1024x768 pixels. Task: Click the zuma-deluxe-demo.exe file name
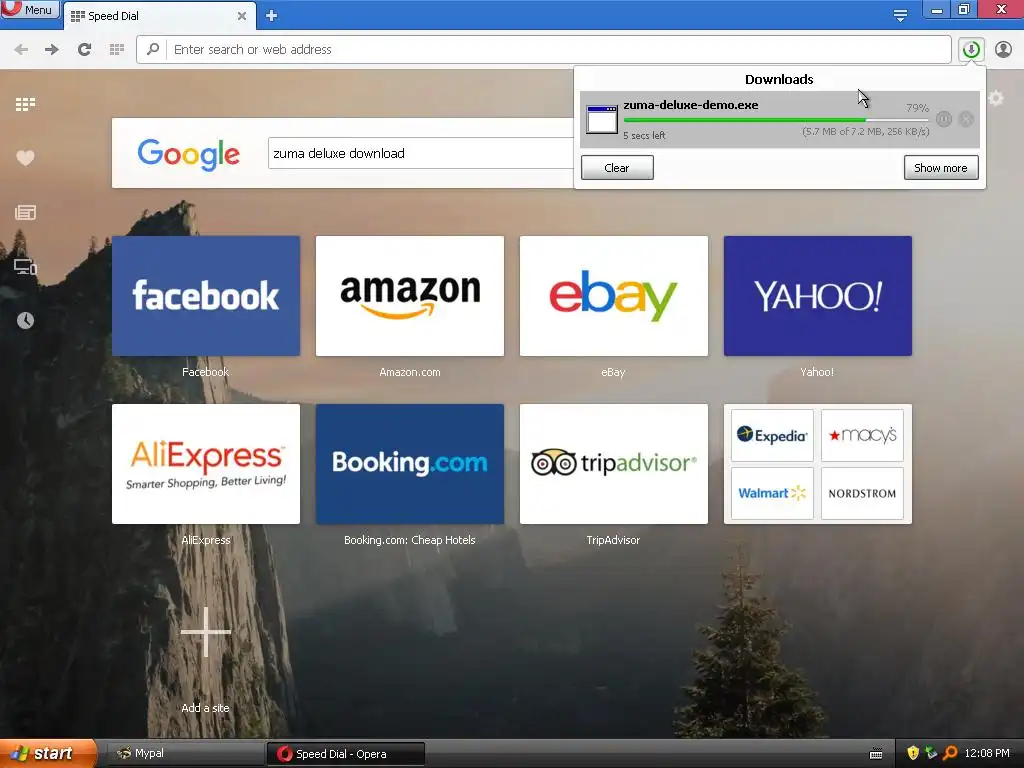[691, 104]
